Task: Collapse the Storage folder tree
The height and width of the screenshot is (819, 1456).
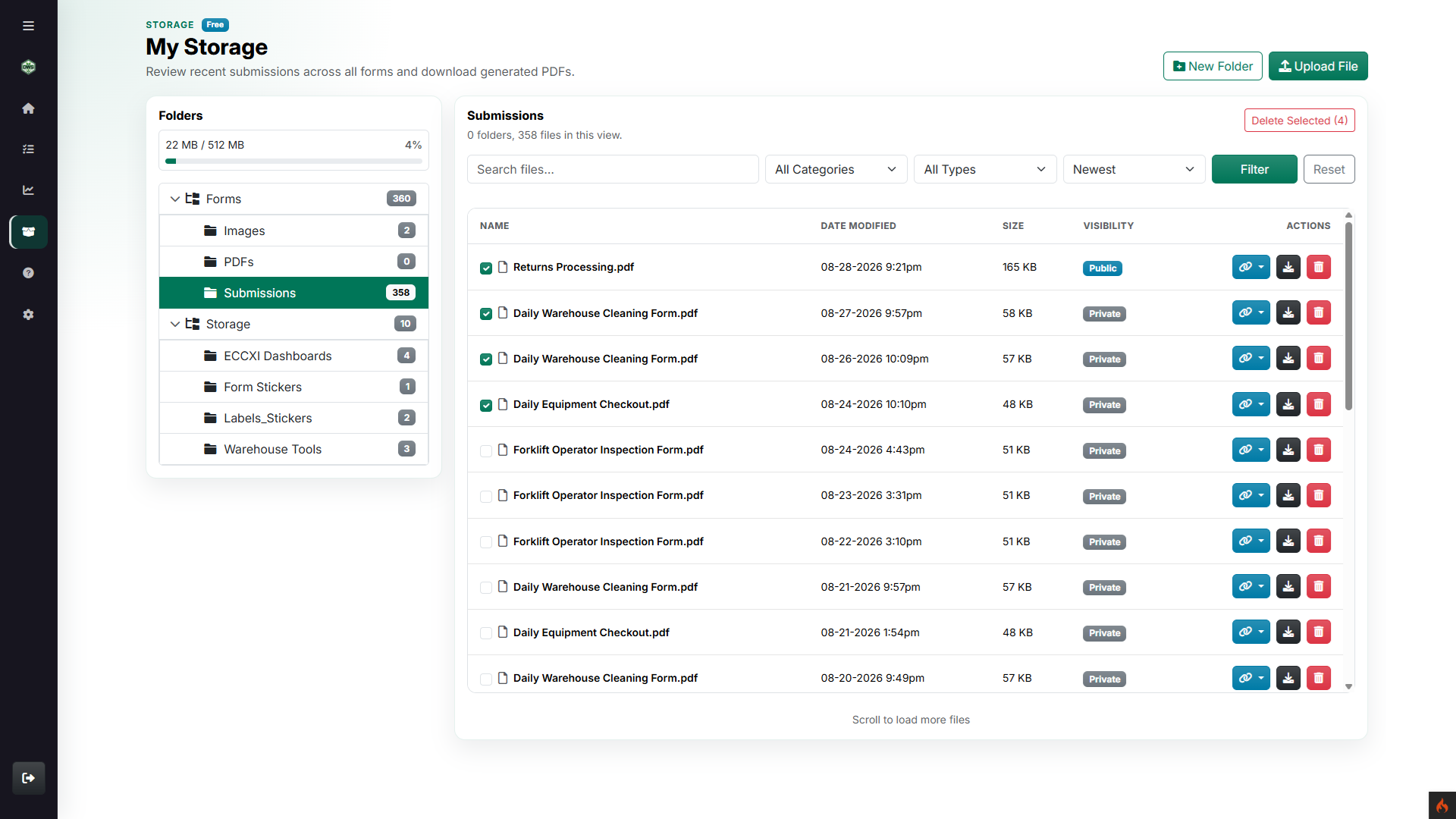Action: pos(175,324)
